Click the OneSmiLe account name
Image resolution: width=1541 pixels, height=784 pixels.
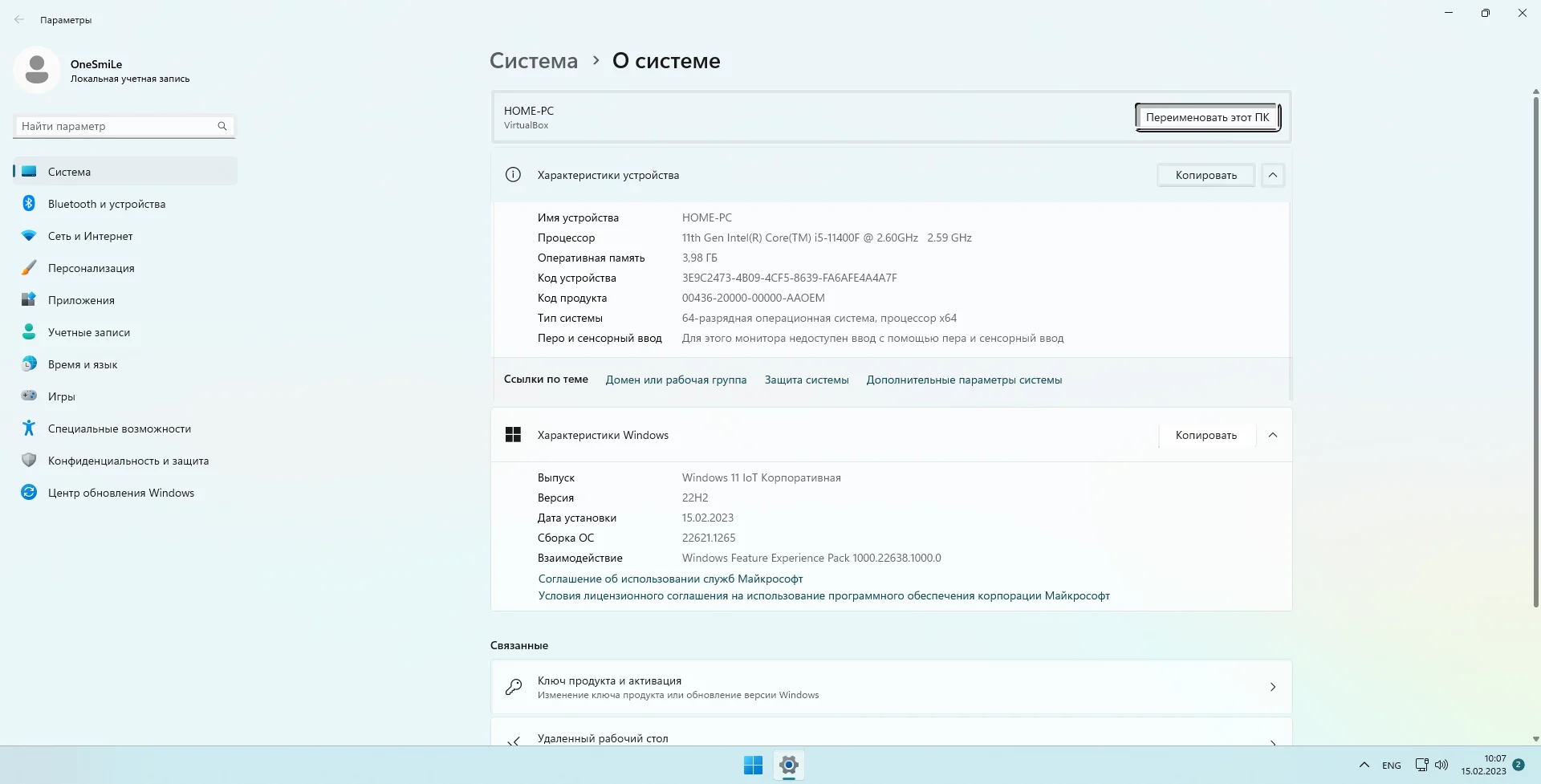coord(96,64)
